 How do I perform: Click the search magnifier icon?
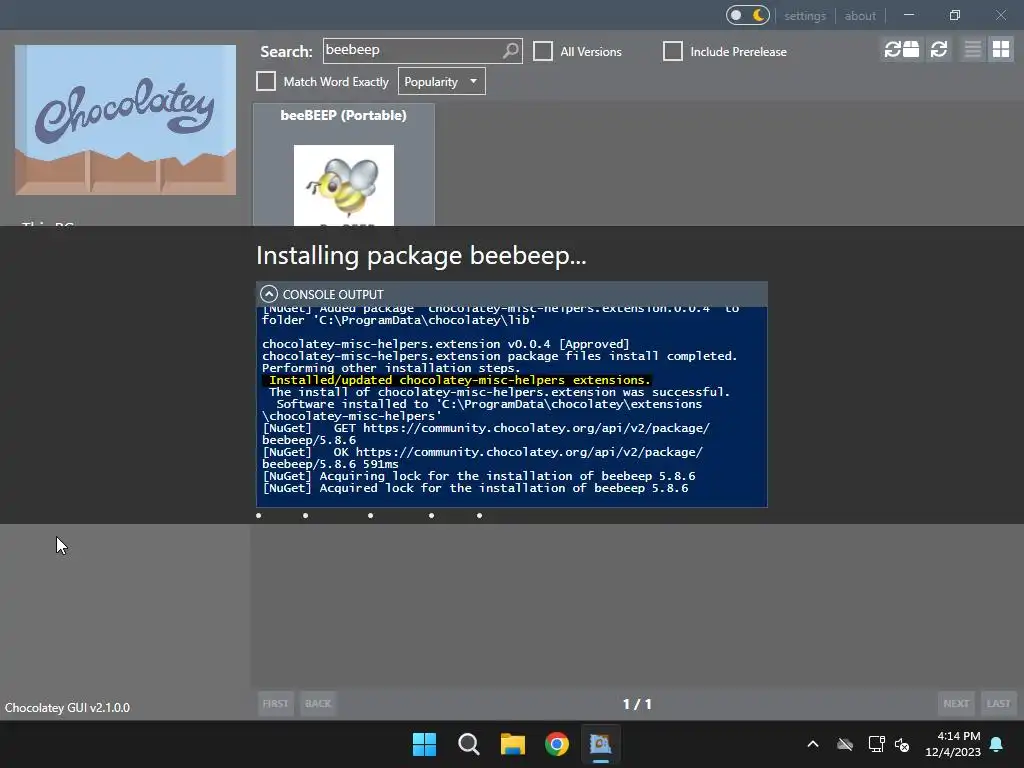pyautogui.click(x=511, y=50)
